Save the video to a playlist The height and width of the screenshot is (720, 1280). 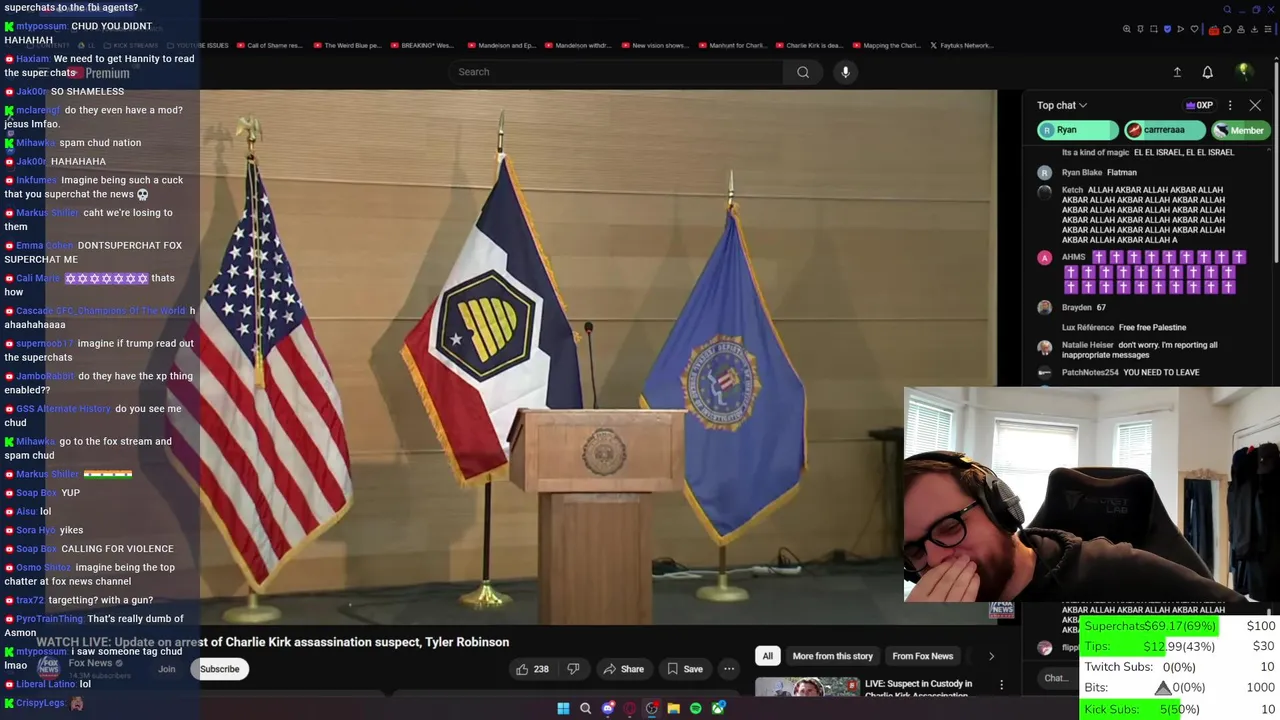click(685, 669)
